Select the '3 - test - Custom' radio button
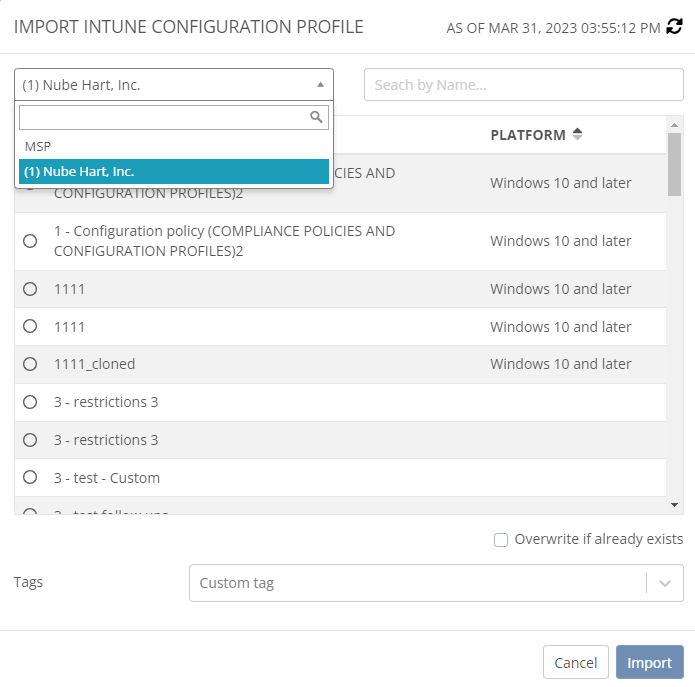 click(x=30, y=477)
